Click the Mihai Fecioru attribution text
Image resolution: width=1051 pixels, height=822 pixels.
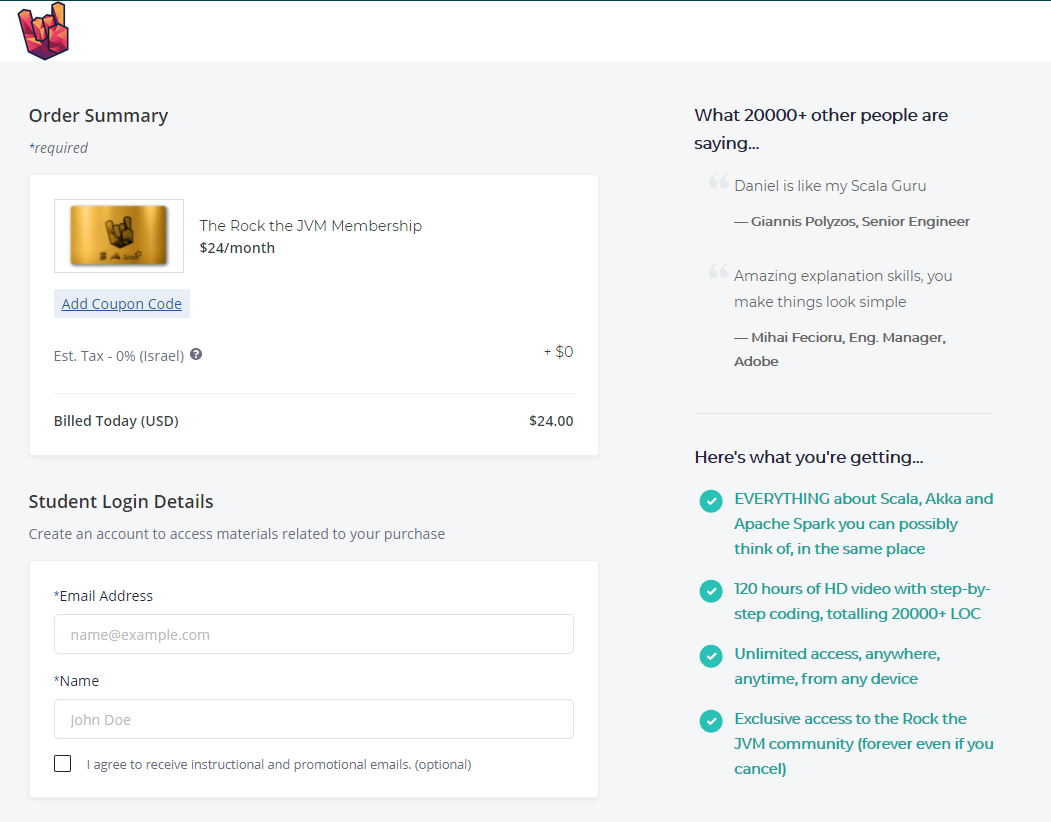coord(840,349)
